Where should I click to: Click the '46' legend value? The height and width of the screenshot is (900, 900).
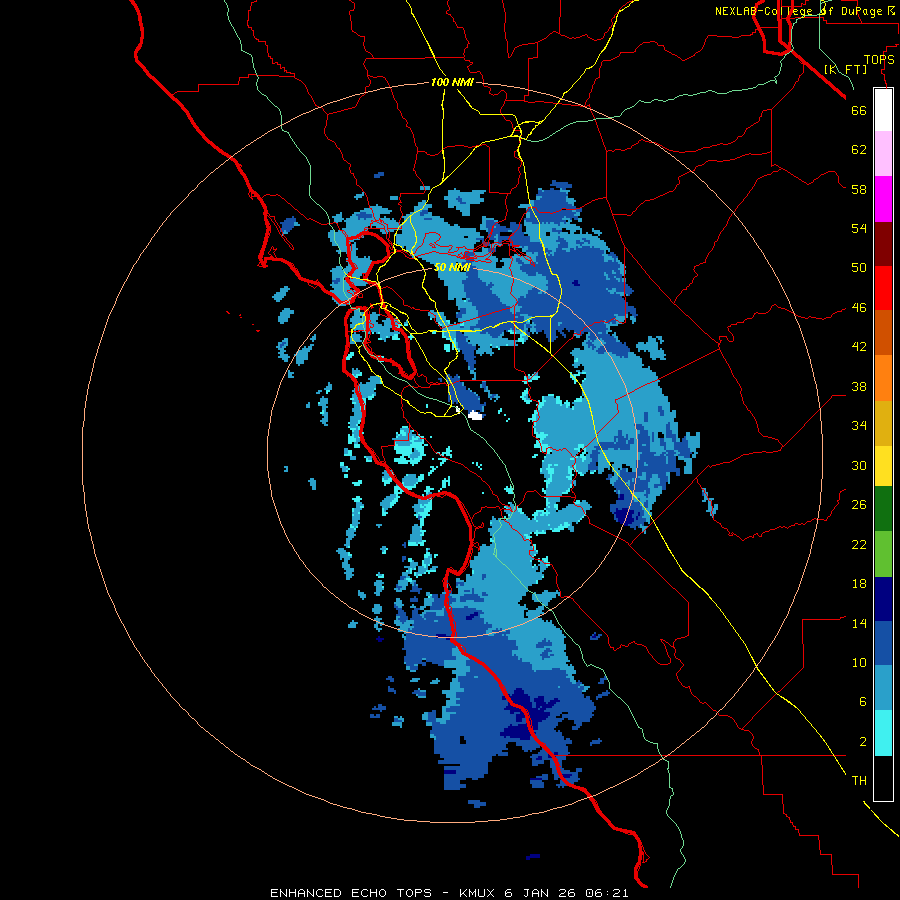[x=859, y=308]
